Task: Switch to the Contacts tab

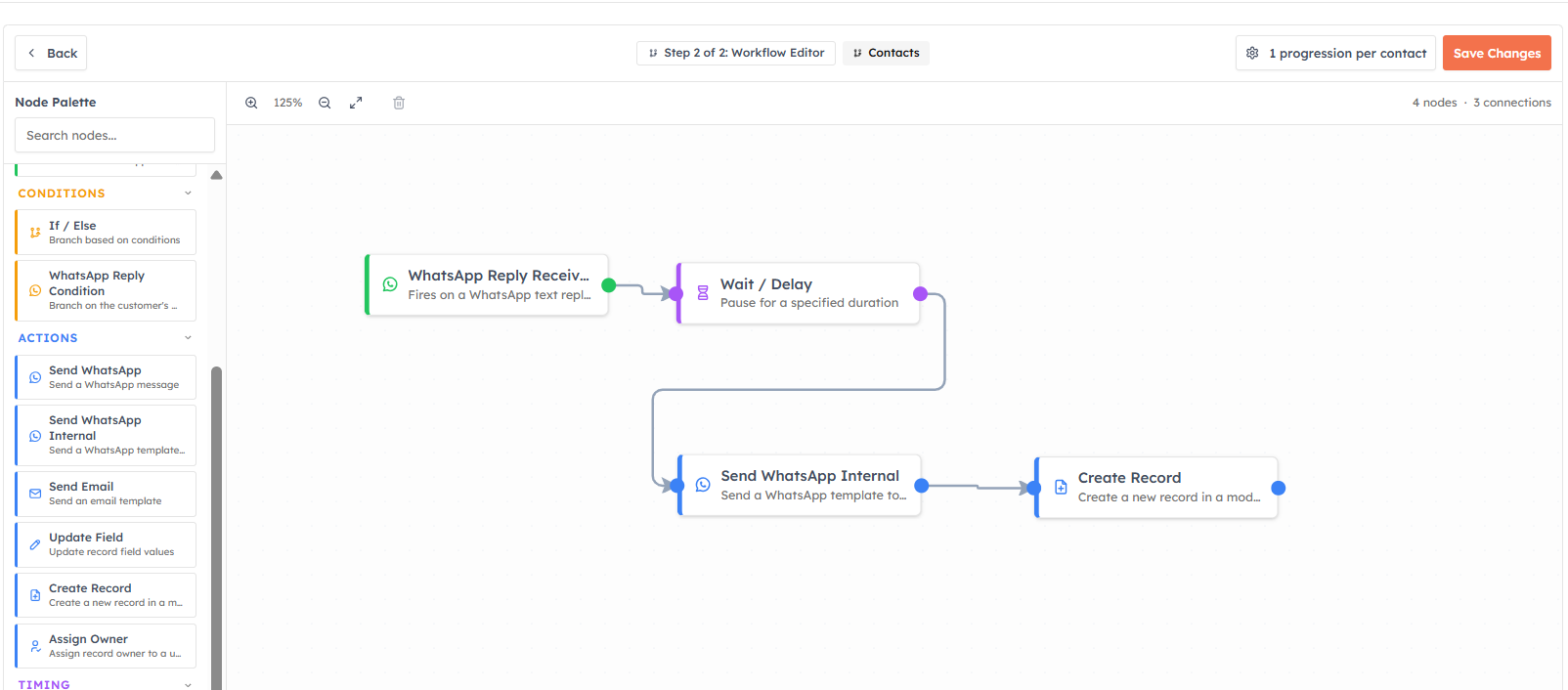Action: click(x=886, y=53)
